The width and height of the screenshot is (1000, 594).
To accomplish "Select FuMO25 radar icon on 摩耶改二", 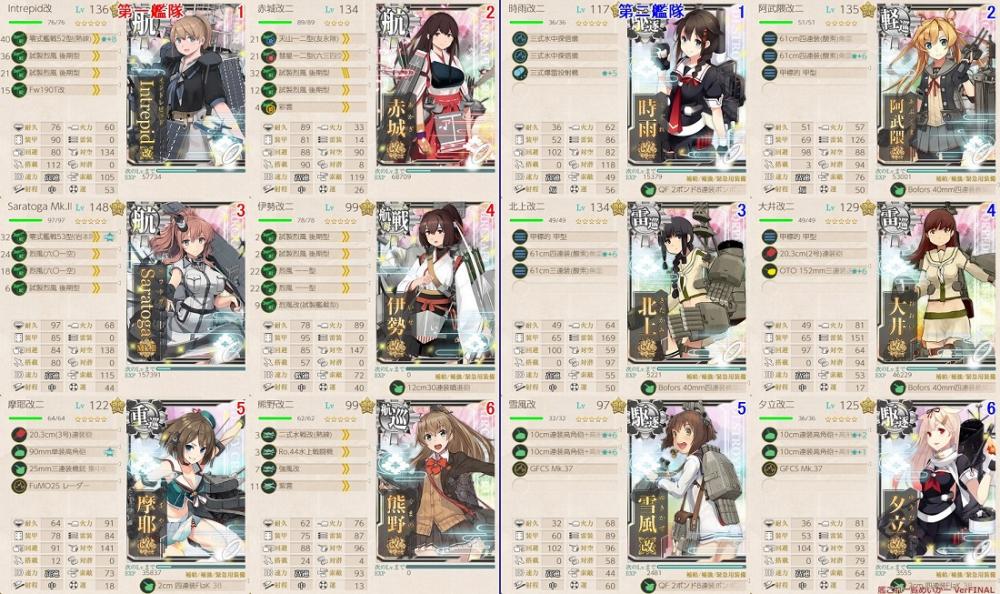I will (x=19, y=486).
